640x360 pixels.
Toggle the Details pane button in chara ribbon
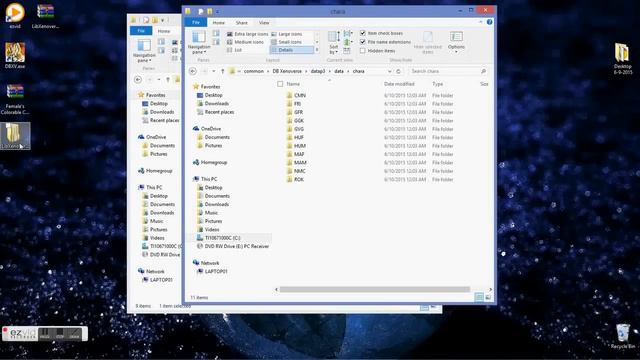(216, 42)
